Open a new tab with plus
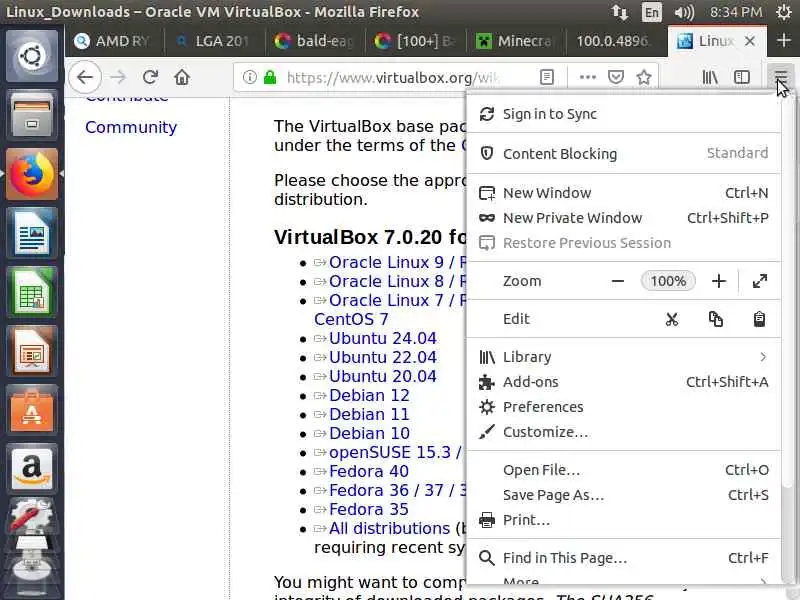 point(784,40)
